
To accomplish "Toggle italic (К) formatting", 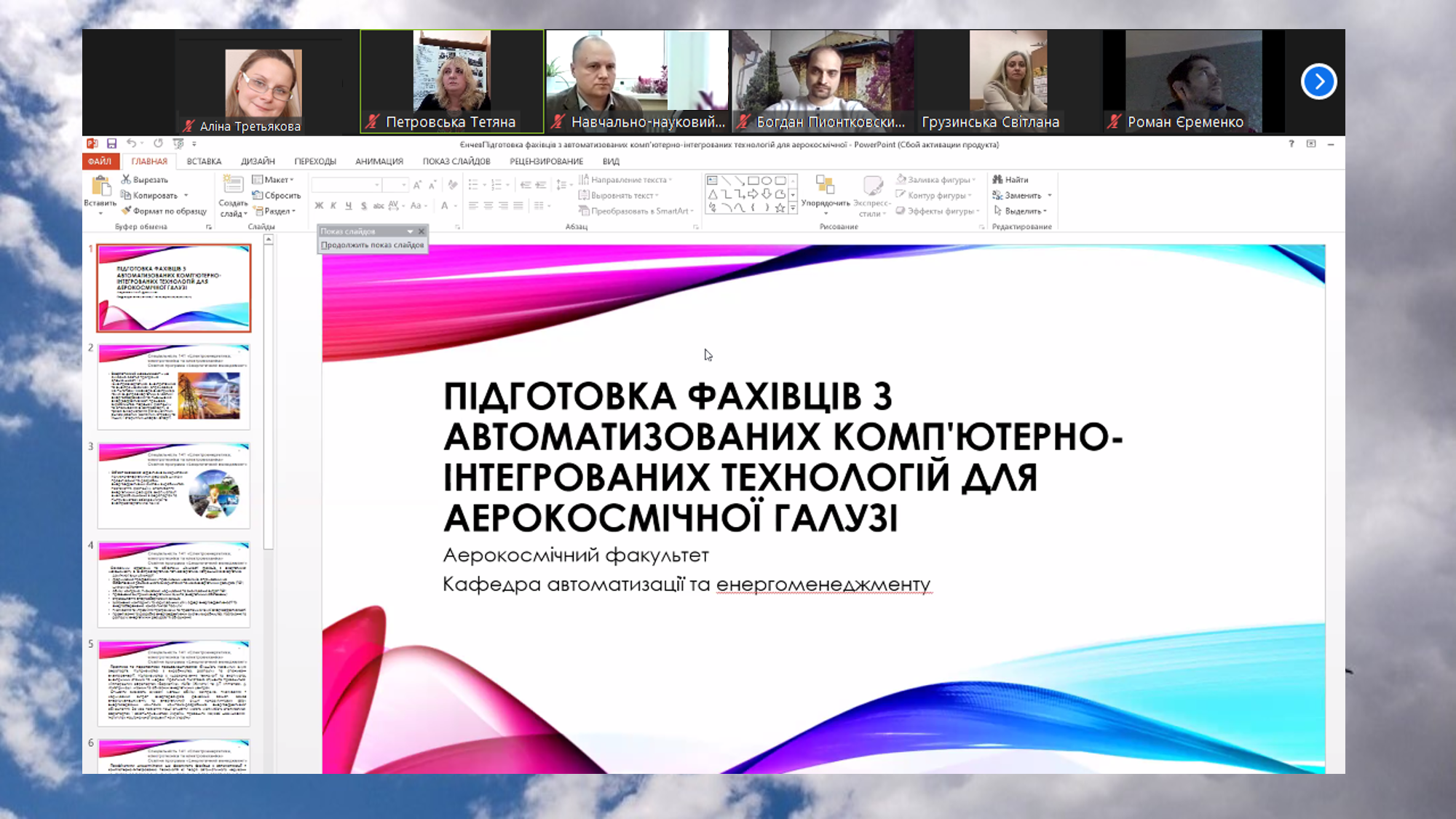I will (x=333, y=206).
